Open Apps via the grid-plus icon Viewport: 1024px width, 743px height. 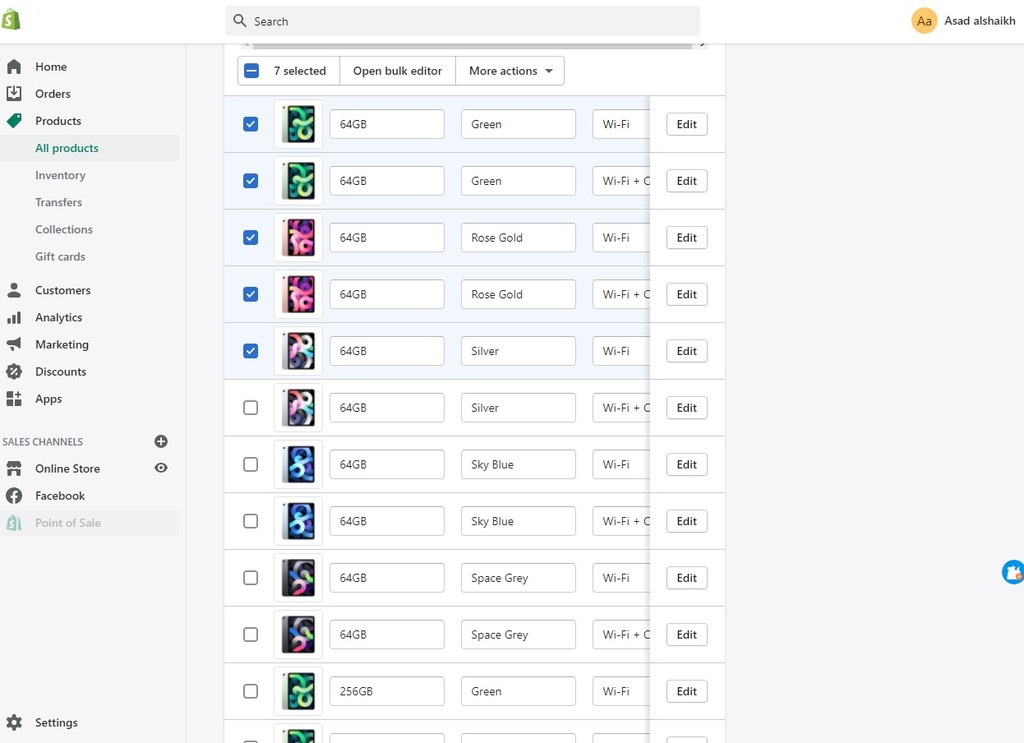pos(14,398)
